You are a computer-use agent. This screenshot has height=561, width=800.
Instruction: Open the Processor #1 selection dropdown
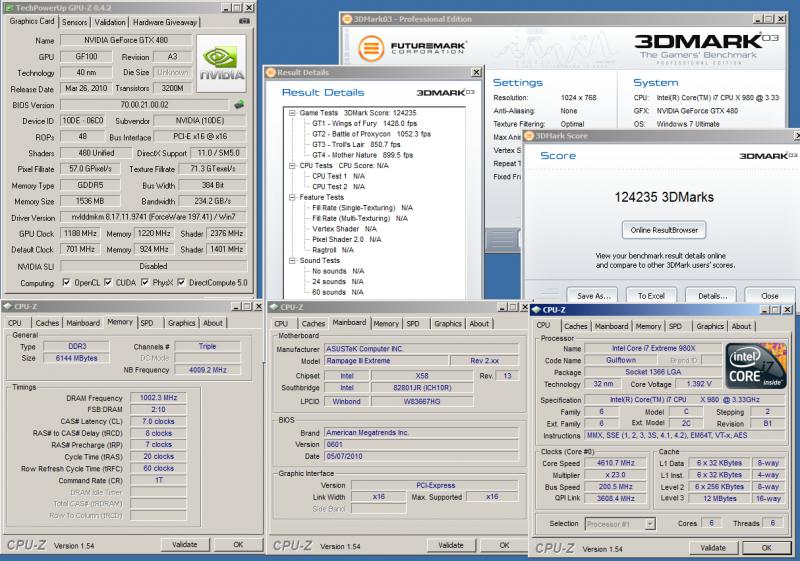point(649,524)
